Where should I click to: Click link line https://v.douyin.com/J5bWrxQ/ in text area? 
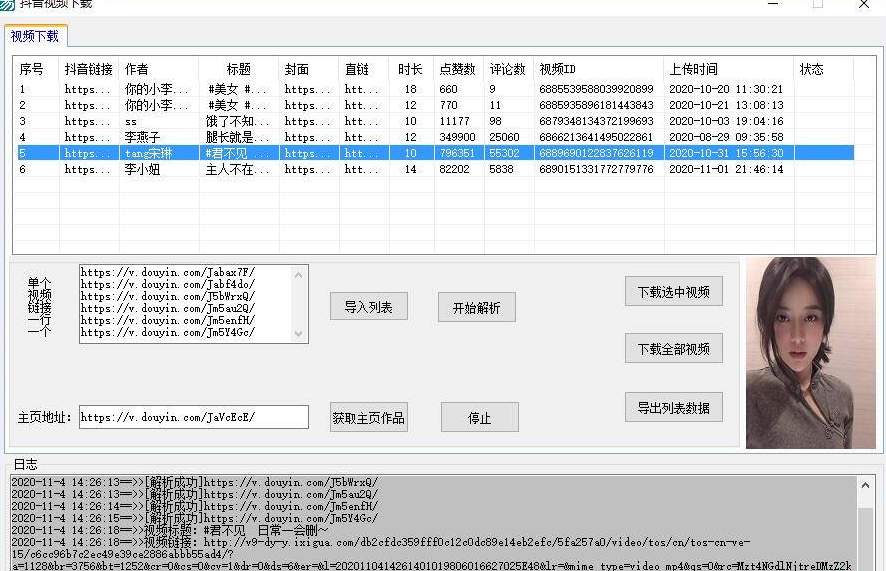(x=168, y=297)
